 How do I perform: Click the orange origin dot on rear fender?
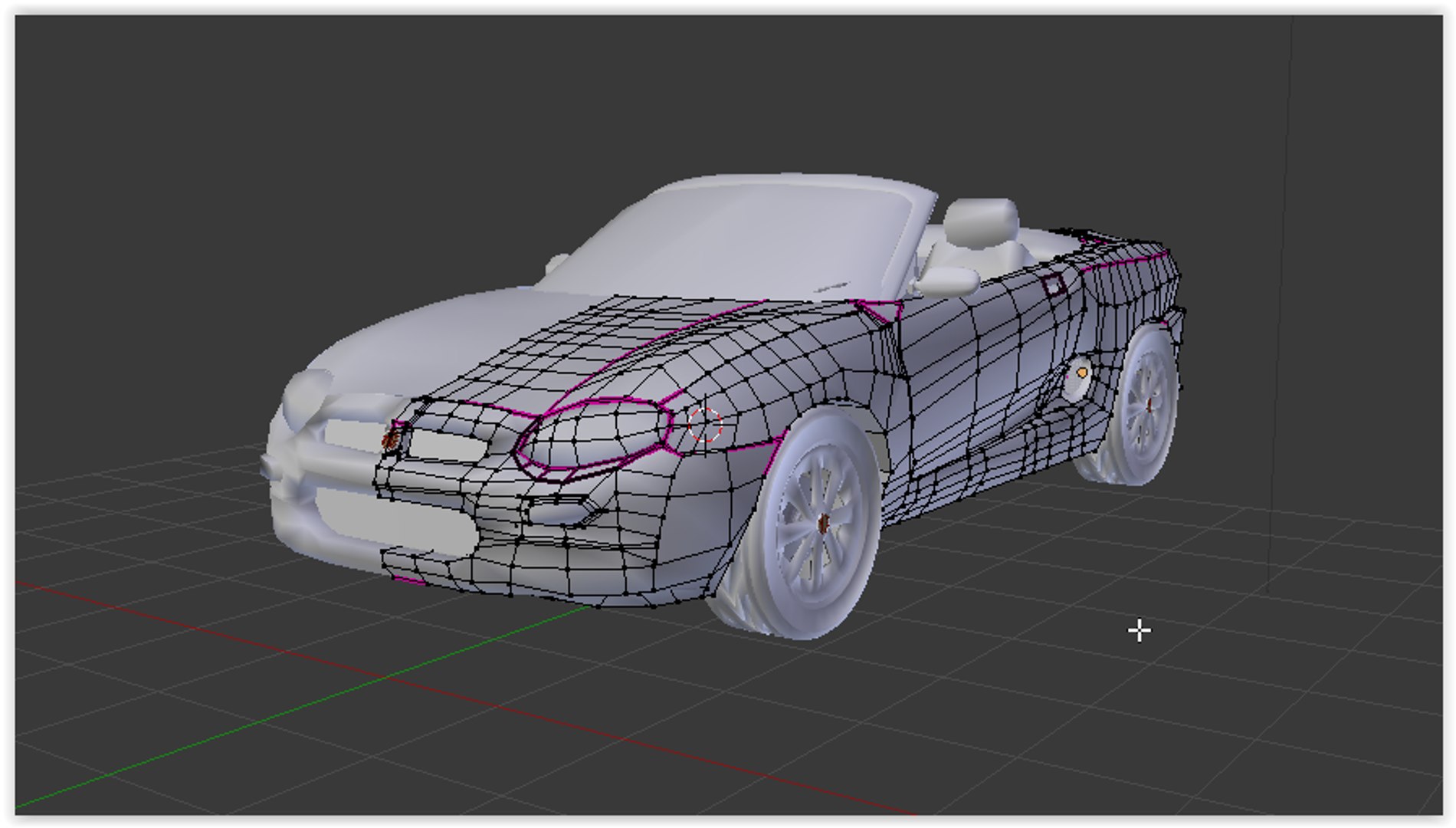coord(1081,373)
